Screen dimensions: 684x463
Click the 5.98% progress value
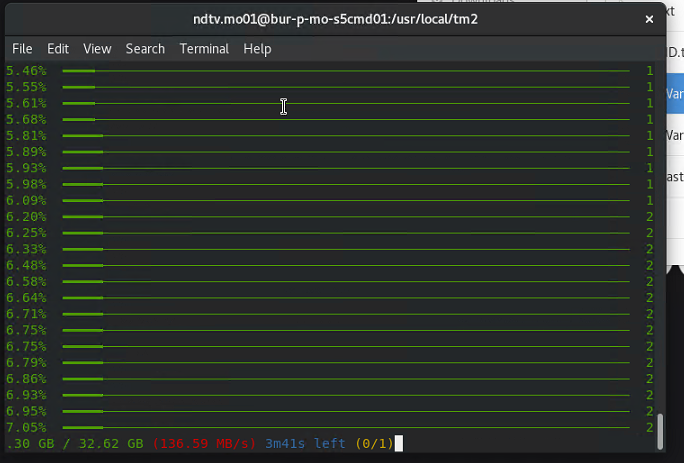pyautogui.click(x=26, y=184)
